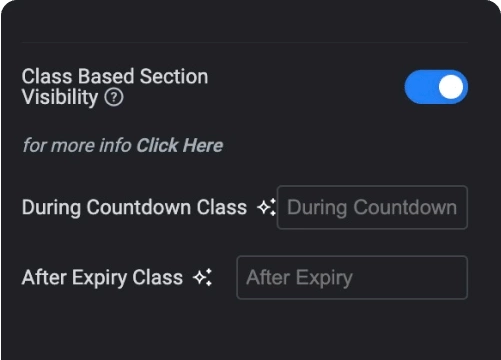The height and width of the screenshot is (360, 501).
Task: Click inside the 'During Countdown' placeholder box
Action: 372,207
